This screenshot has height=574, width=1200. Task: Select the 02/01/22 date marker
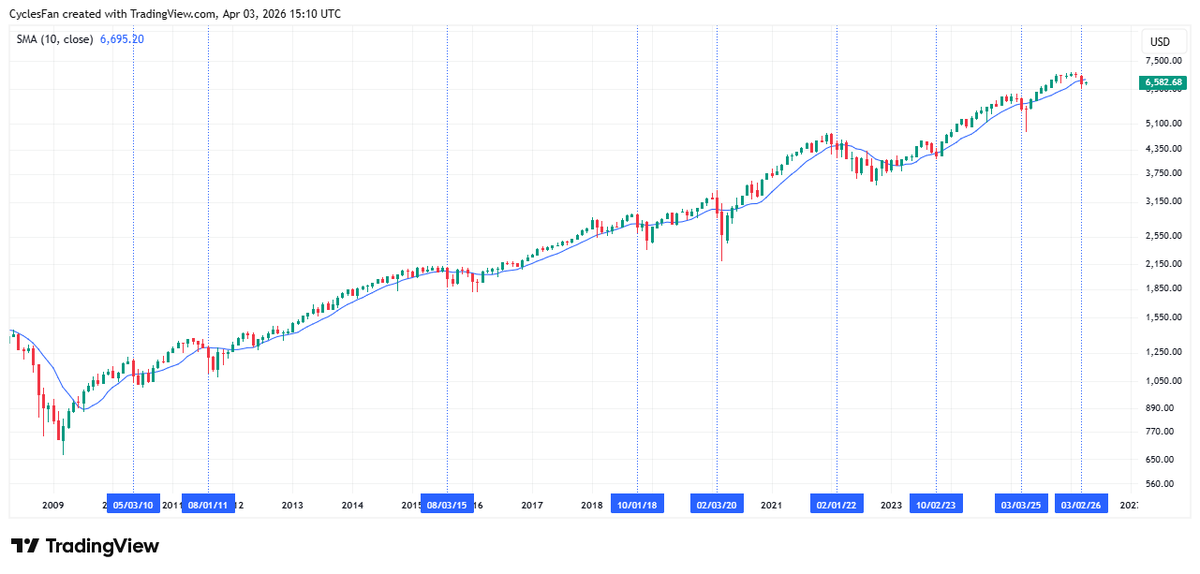[836, 505]
